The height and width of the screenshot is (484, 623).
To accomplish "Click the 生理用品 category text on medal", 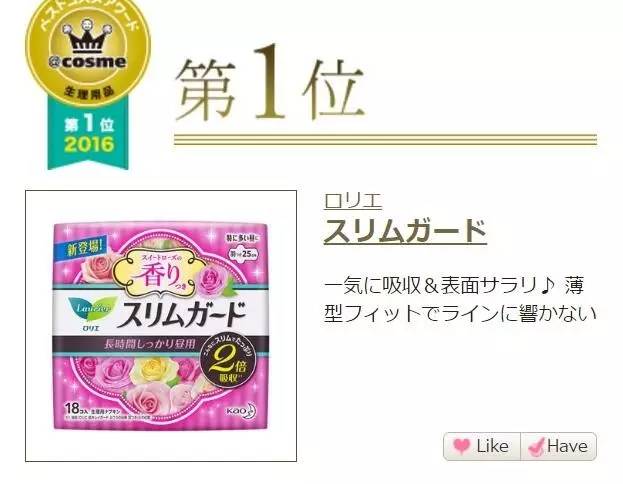I will click(89, 92).
